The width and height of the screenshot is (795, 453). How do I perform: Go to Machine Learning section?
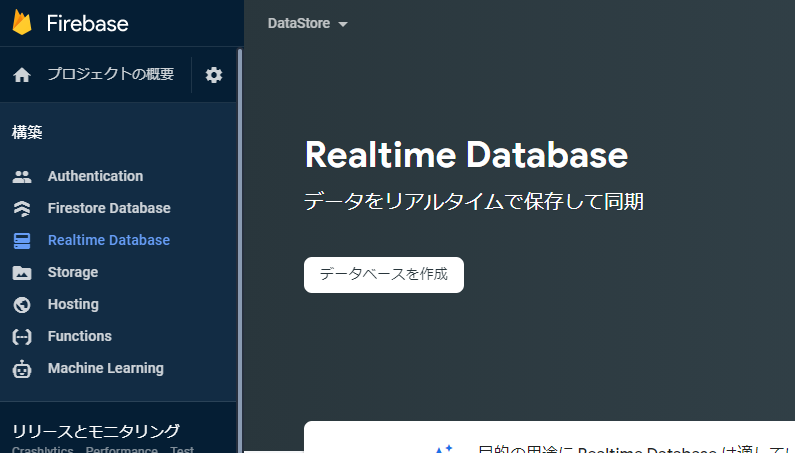click(x=105, y=368)
